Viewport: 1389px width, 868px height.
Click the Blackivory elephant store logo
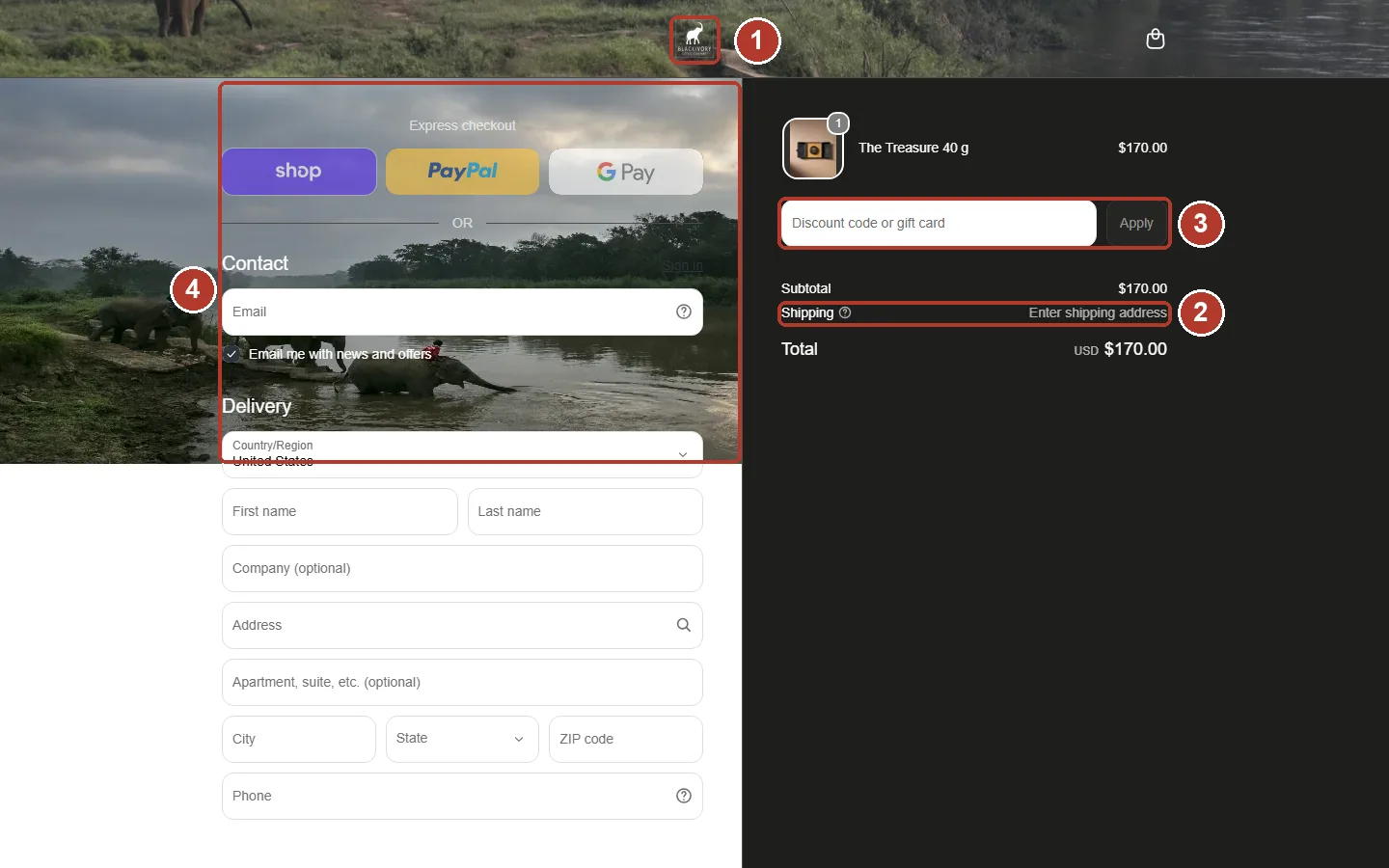pyautogui.click(x=694, y=40)
